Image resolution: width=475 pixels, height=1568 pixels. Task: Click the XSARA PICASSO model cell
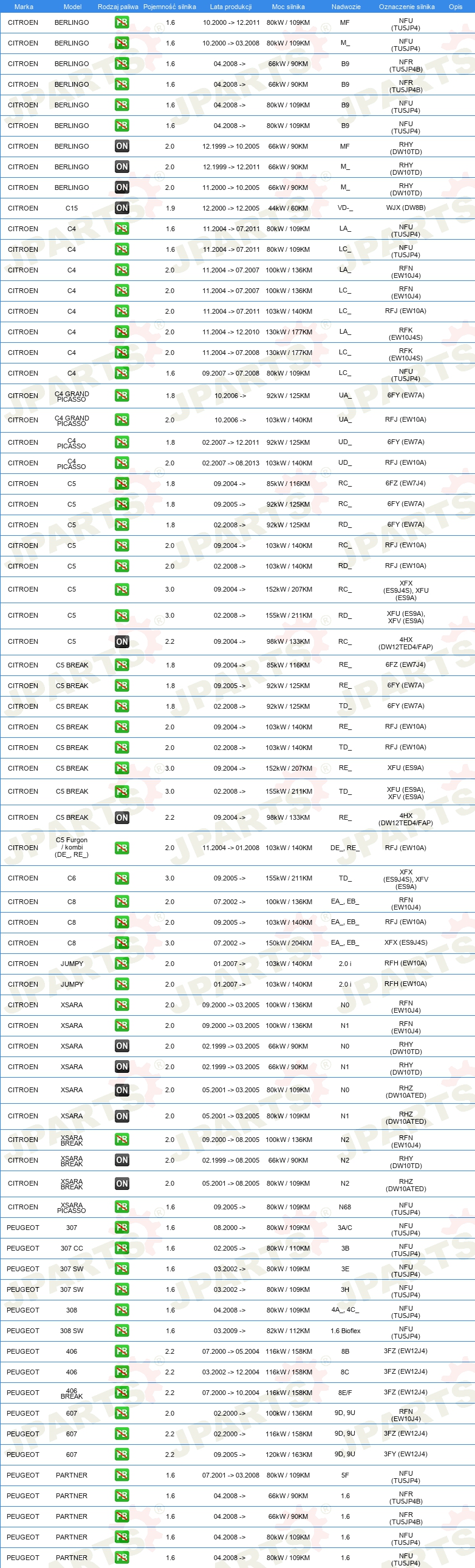click(72, 1208)
